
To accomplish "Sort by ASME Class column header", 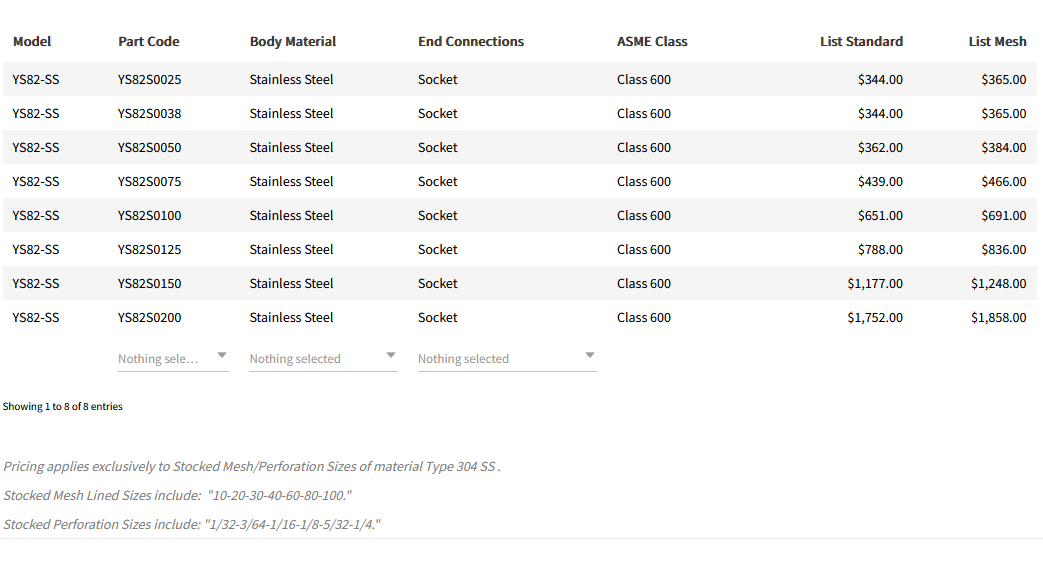I will click(652, 42).
